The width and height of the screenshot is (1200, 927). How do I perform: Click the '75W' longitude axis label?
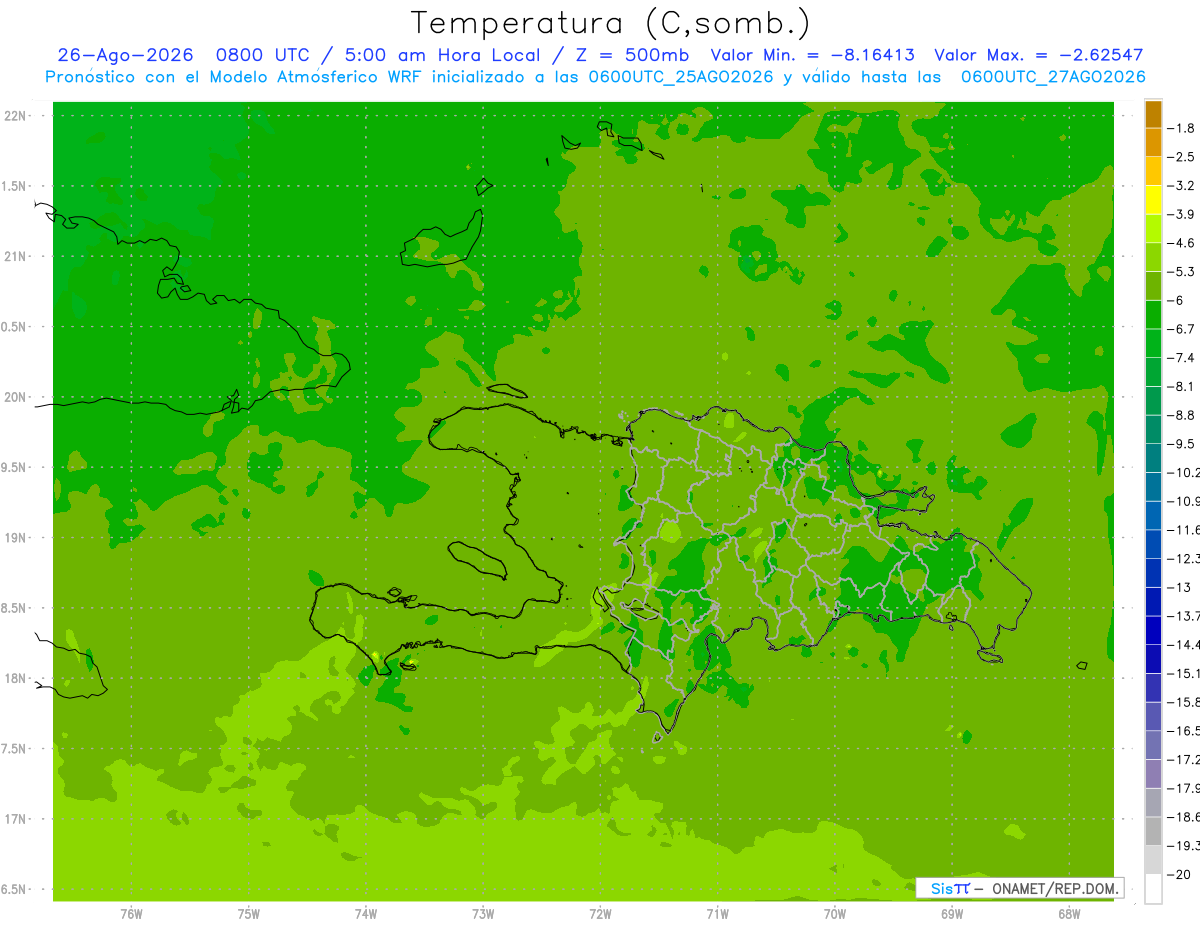click(x=249, y=914)
